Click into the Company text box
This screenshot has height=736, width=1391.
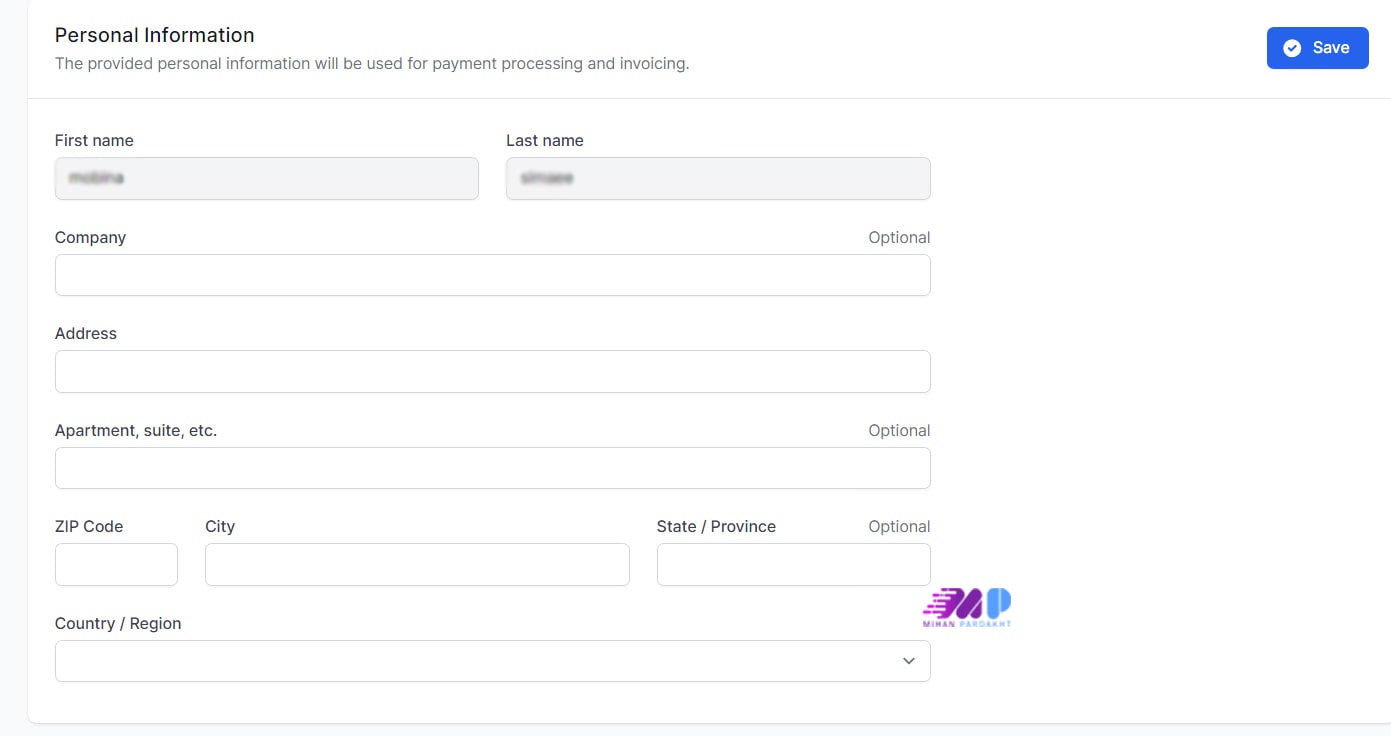[492, 275]
